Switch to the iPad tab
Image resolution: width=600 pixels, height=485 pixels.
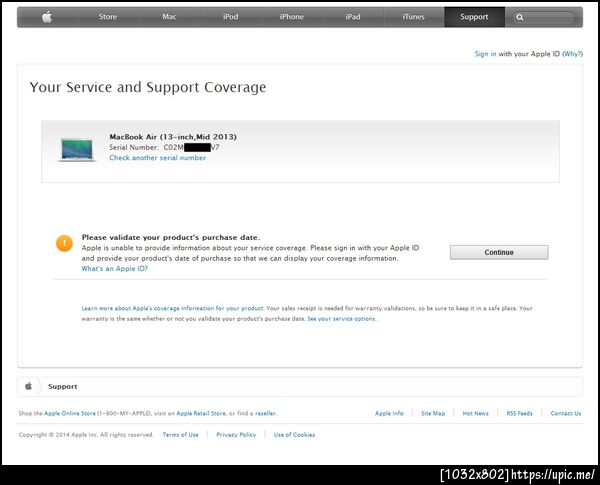point(353,17)
